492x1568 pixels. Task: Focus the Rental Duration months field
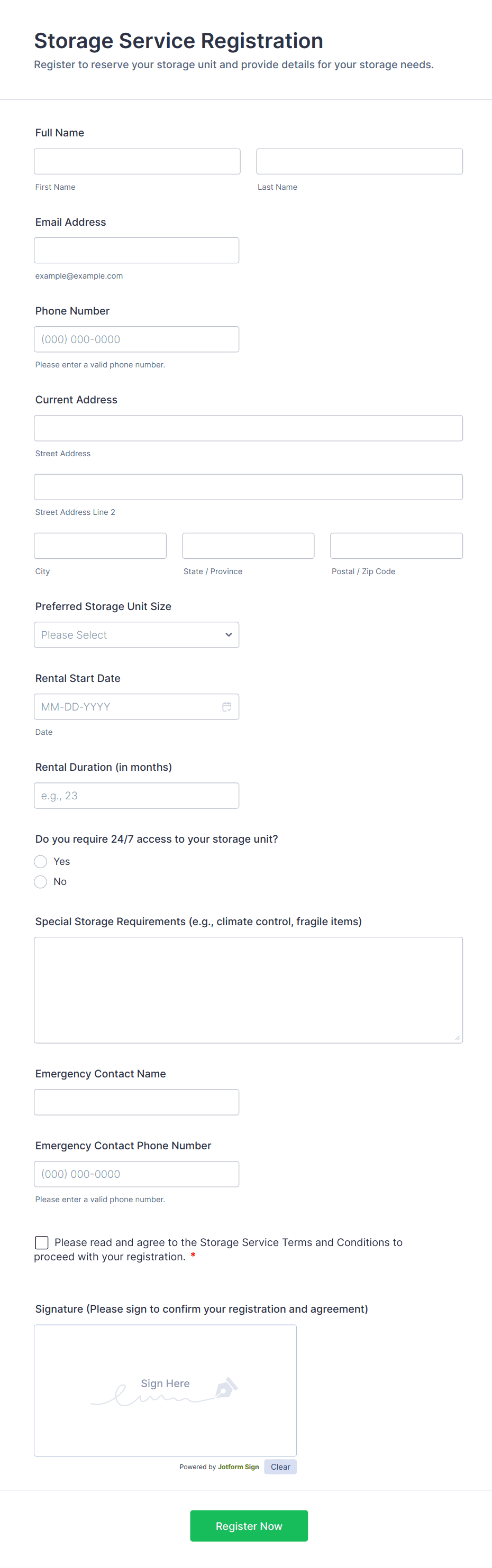(136, 795)
